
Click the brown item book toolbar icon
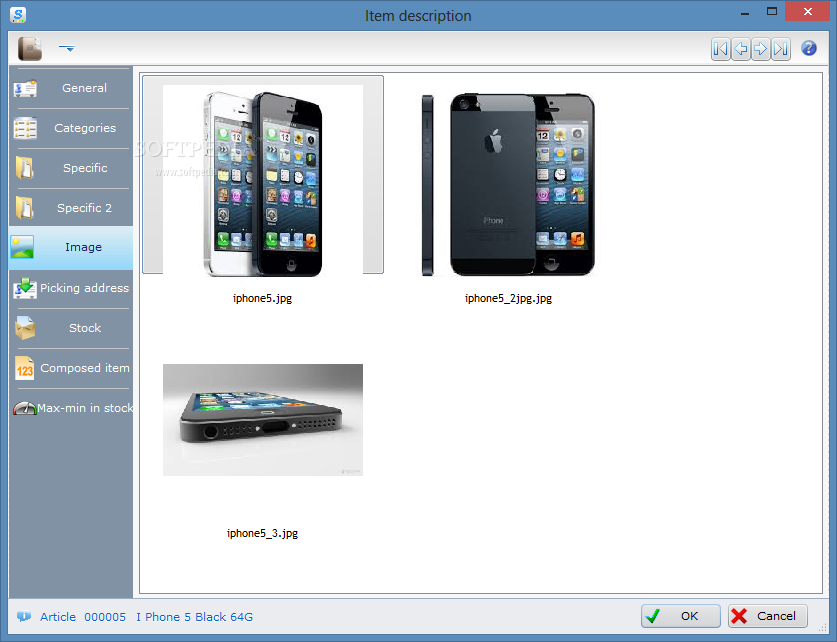pos(30,49)
